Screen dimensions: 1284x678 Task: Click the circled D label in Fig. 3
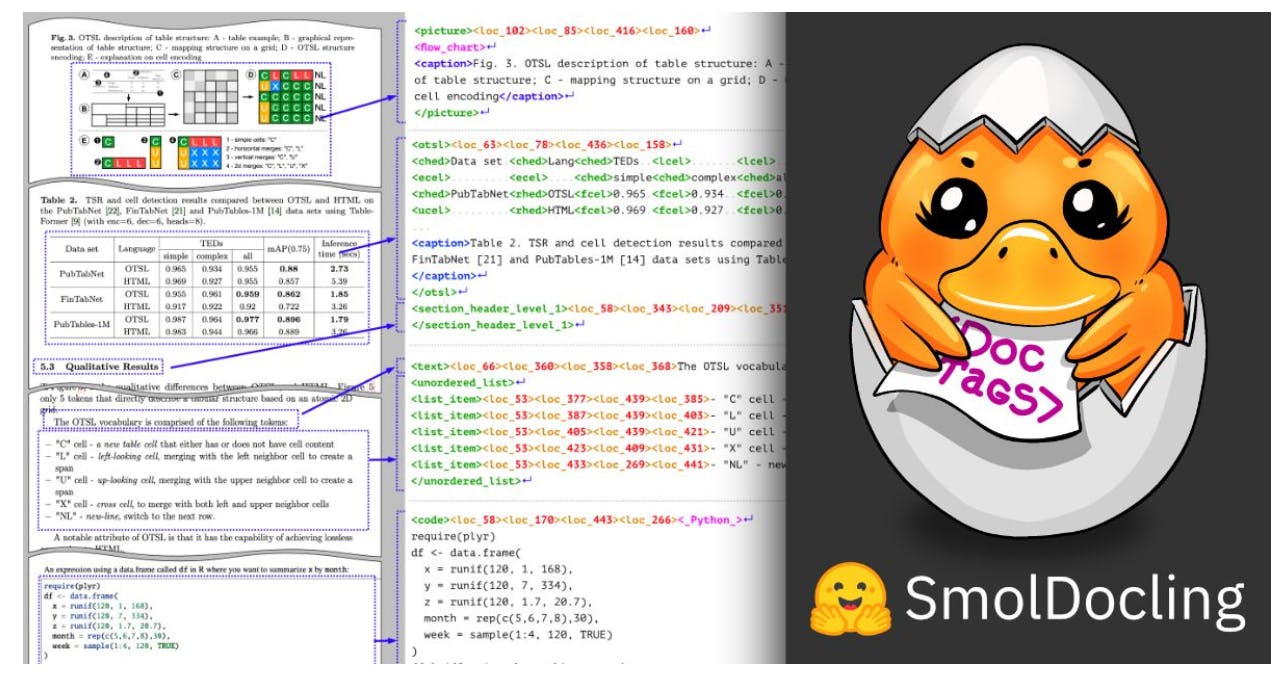(250, 75)
